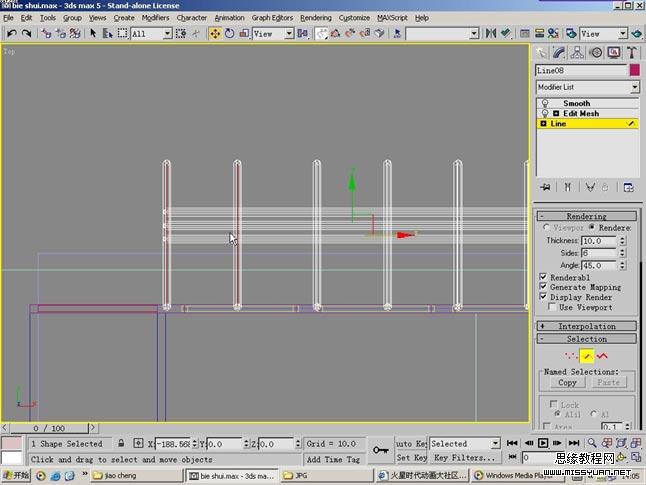Screen dimensions: 646x485
Task: Choose the Select and Move tool
Action: (x=215, y=33)
